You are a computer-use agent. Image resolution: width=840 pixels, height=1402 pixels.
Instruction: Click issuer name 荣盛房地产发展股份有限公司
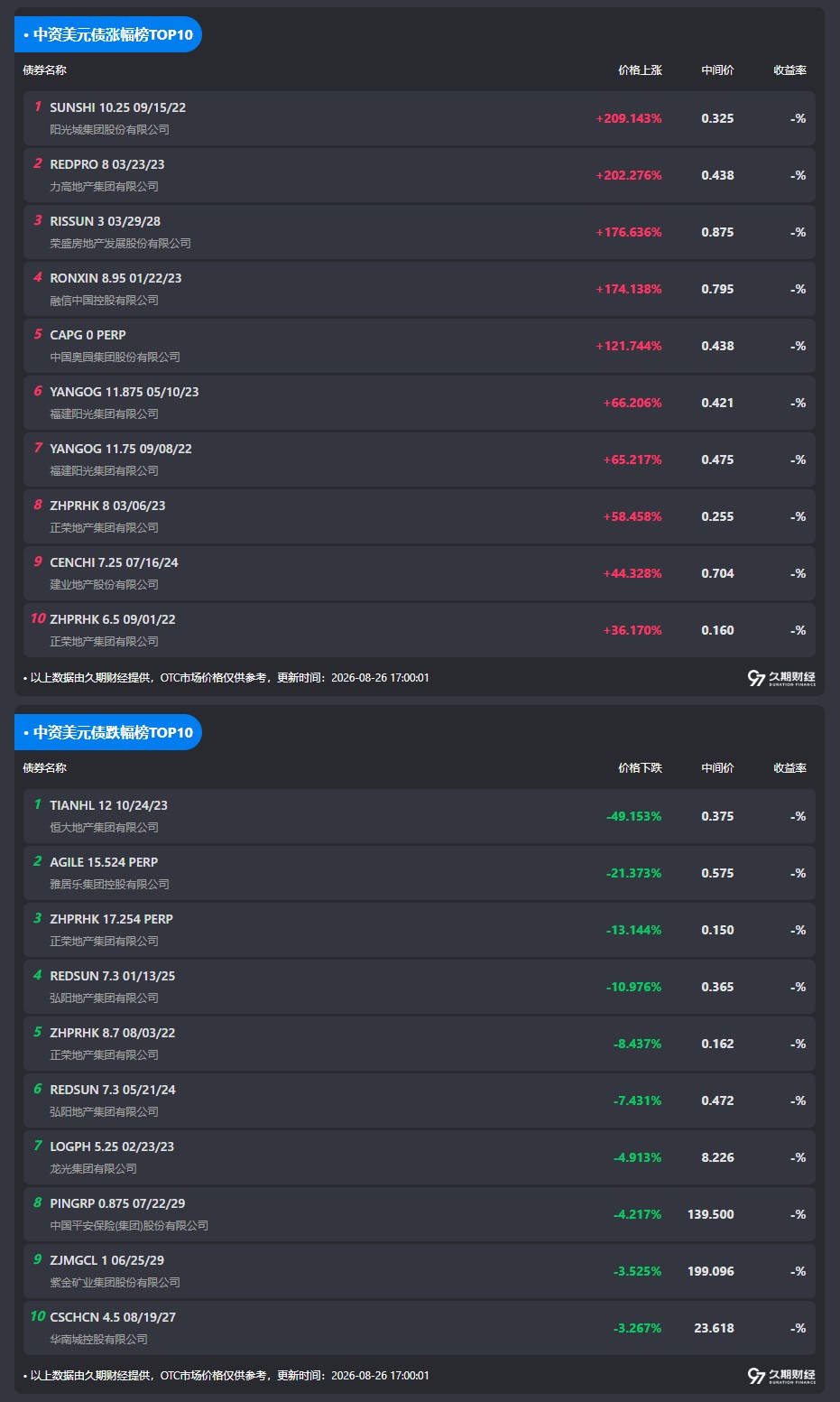pyautogui.click(x=120, y=244)
